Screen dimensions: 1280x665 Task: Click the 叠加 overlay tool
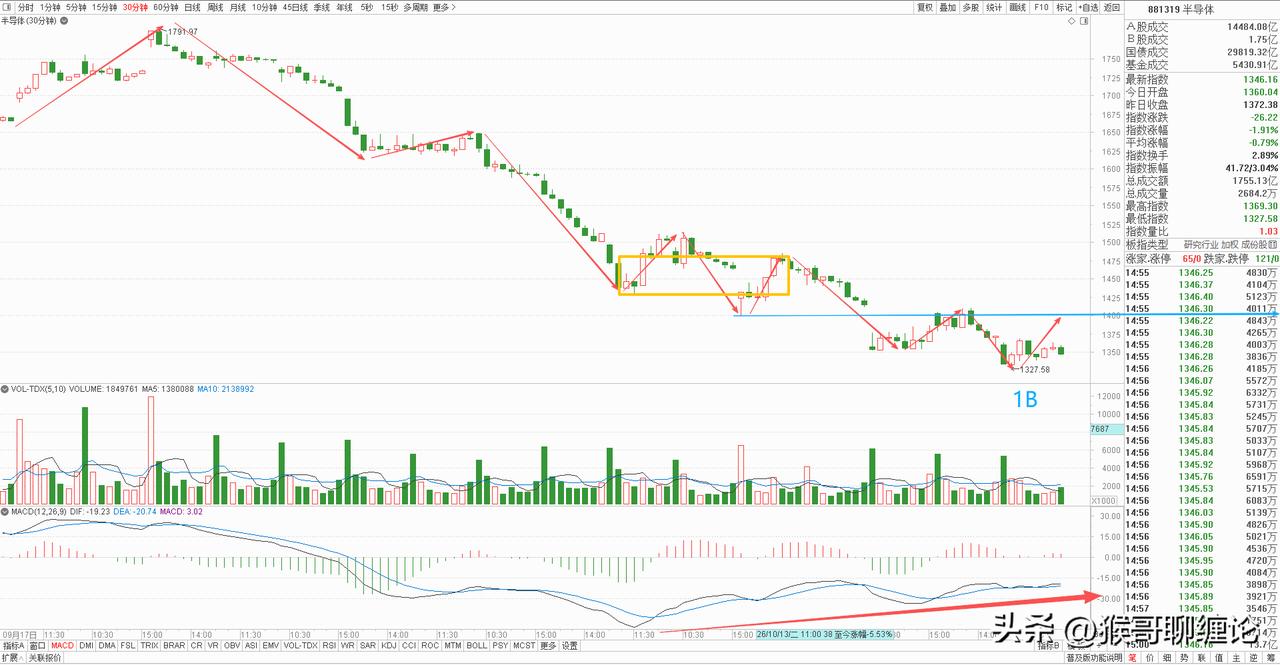pyautogui.click(x=947, y=7)
